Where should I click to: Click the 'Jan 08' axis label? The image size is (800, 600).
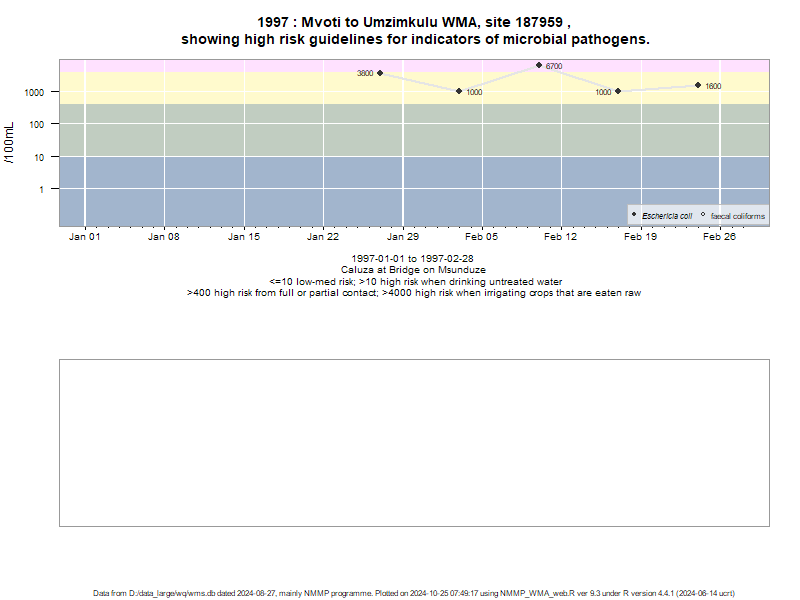tap(164, 237)
